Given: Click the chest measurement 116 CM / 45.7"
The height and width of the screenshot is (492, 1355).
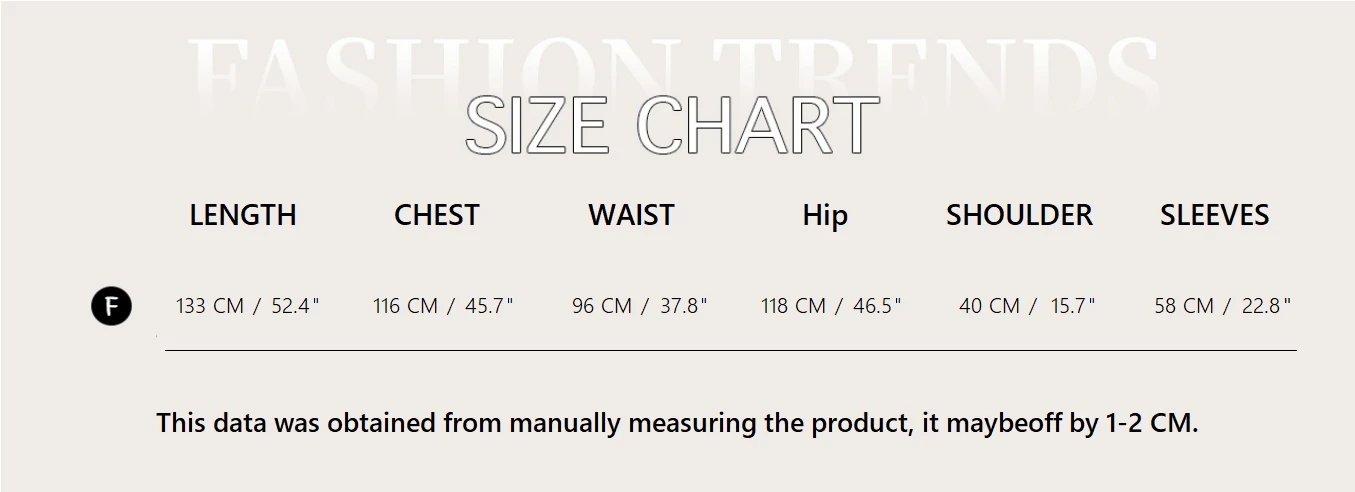Looking at the screenshot, I should click(x=442, y=306).
